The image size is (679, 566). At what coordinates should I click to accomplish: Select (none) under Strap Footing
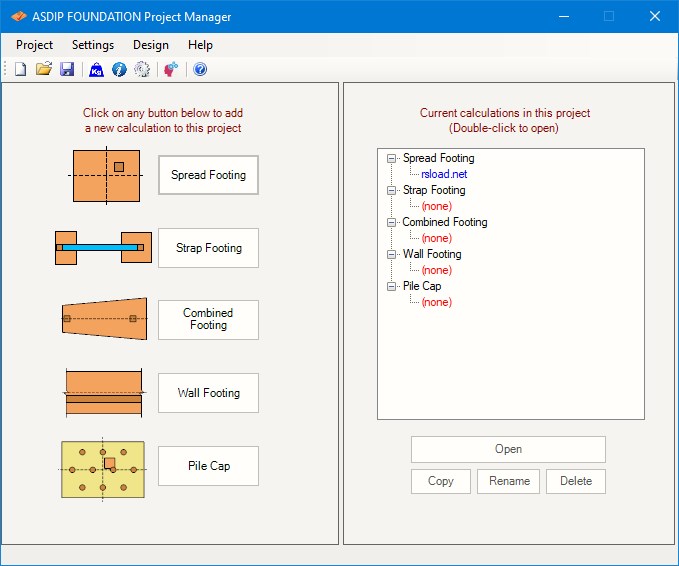[x=437, y=206]
